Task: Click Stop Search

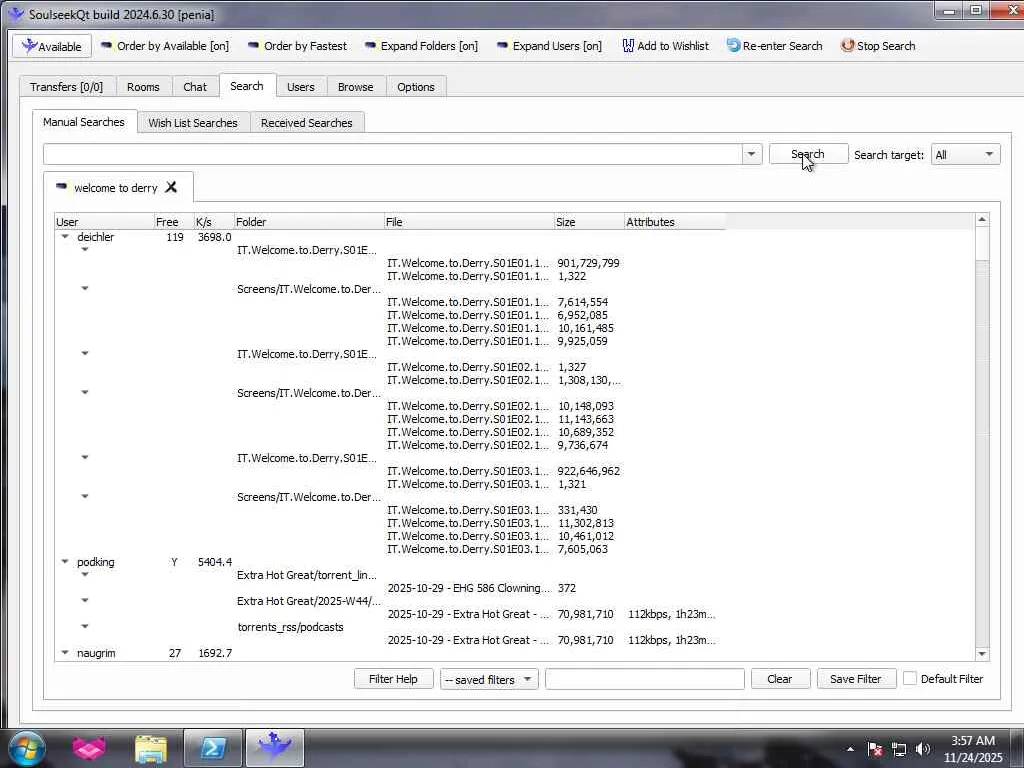Action: pos(878,46)
